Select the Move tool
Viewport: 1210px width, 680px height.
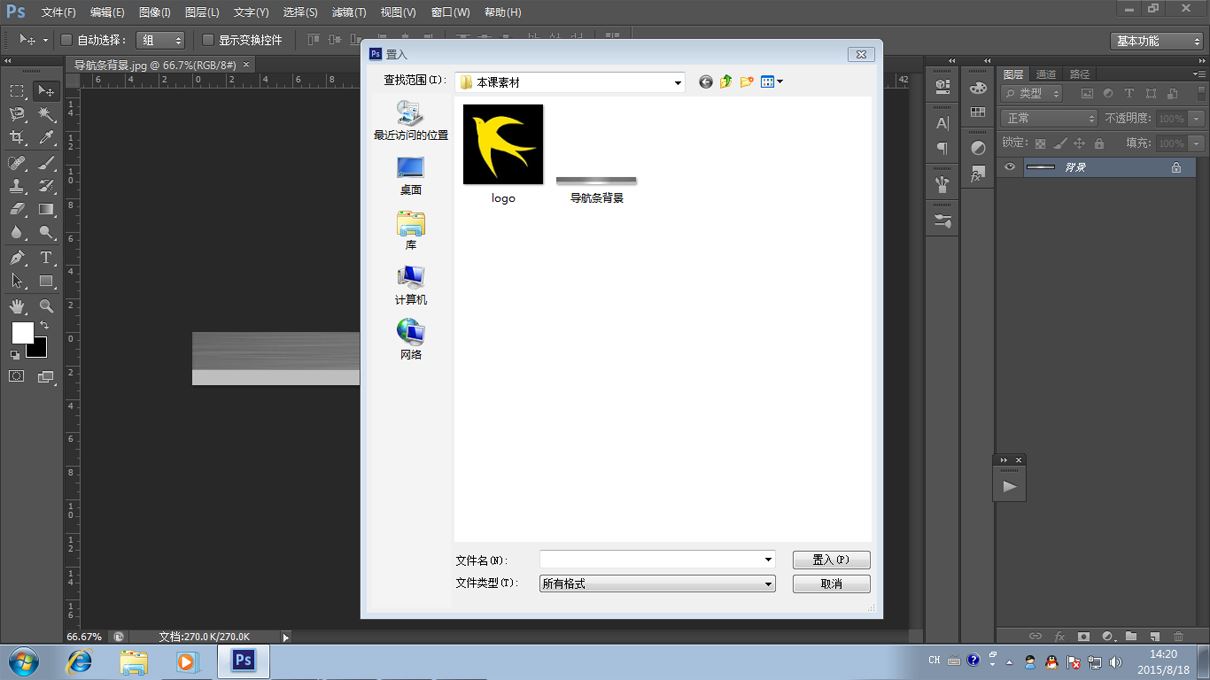click(x=46, y=91)
